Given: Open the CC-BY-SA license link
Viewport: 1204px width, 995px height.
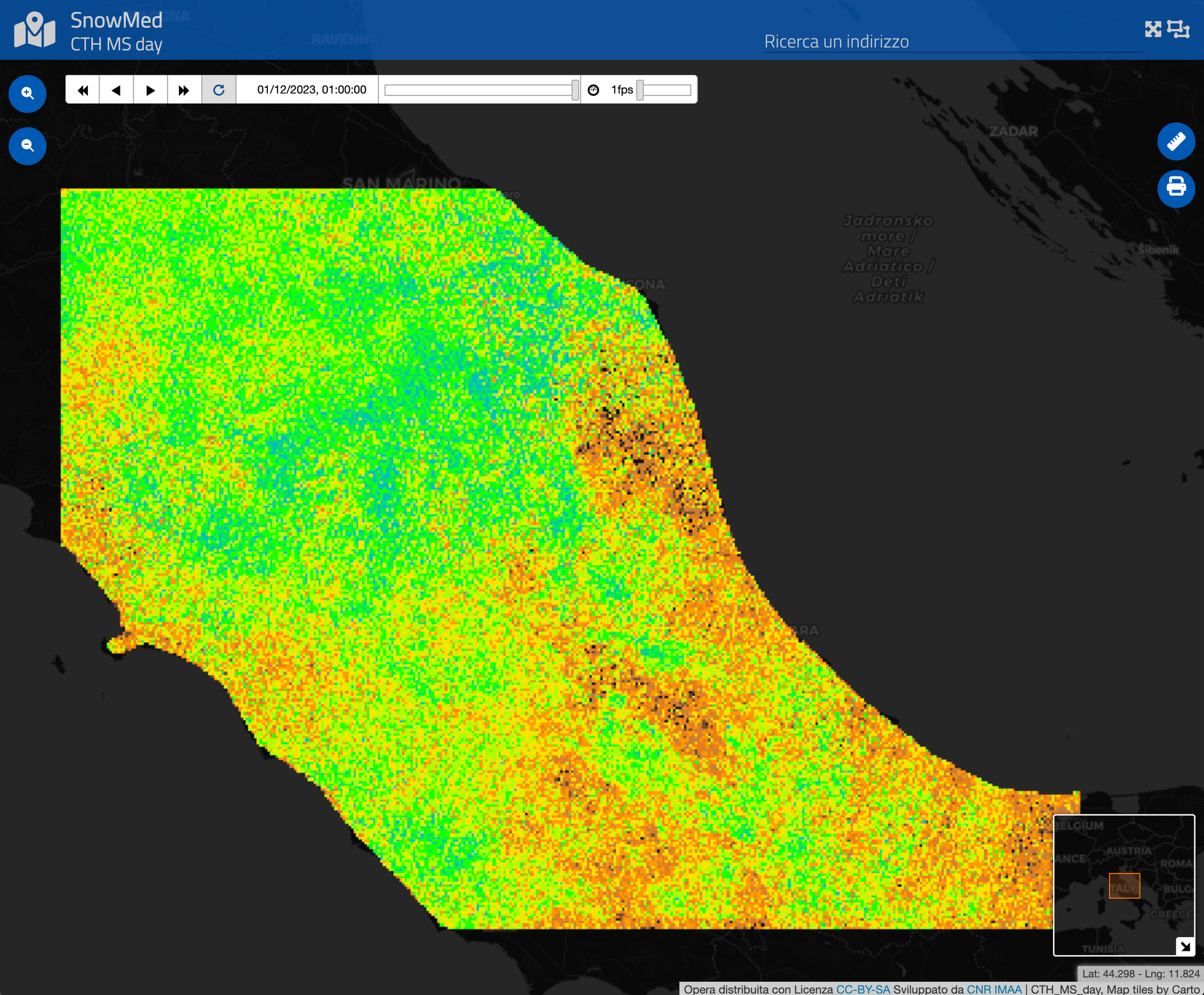Looking at the screenshot, I should (x=863, y=989).
